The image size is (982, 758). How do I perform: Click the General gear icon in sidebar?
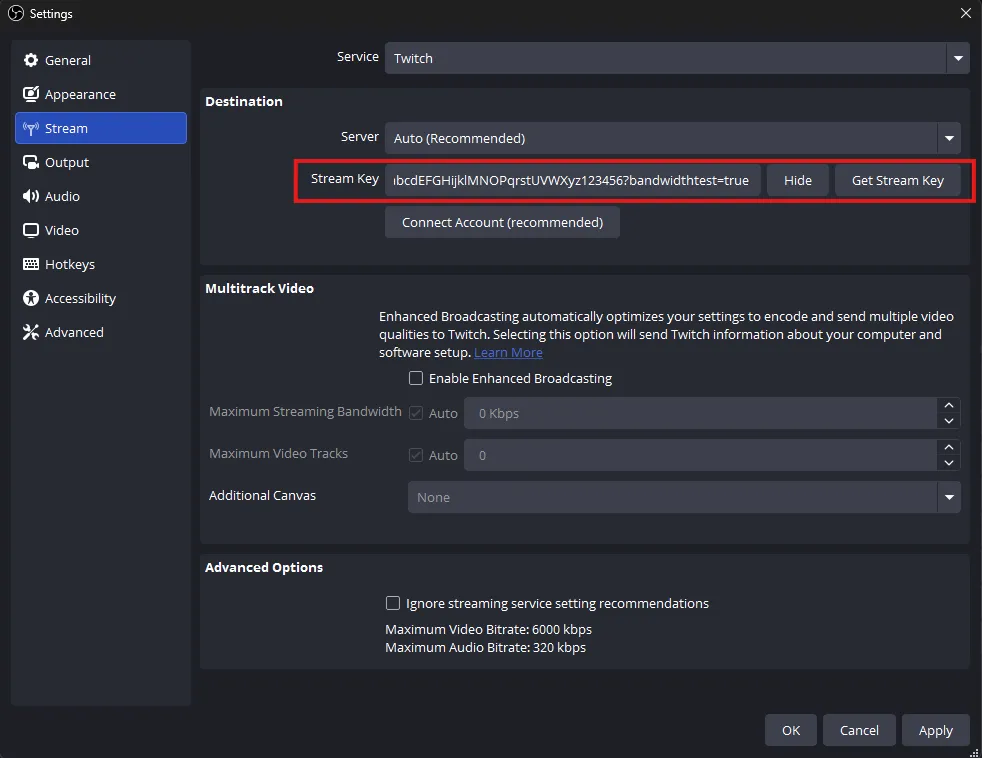click(31, 61)
